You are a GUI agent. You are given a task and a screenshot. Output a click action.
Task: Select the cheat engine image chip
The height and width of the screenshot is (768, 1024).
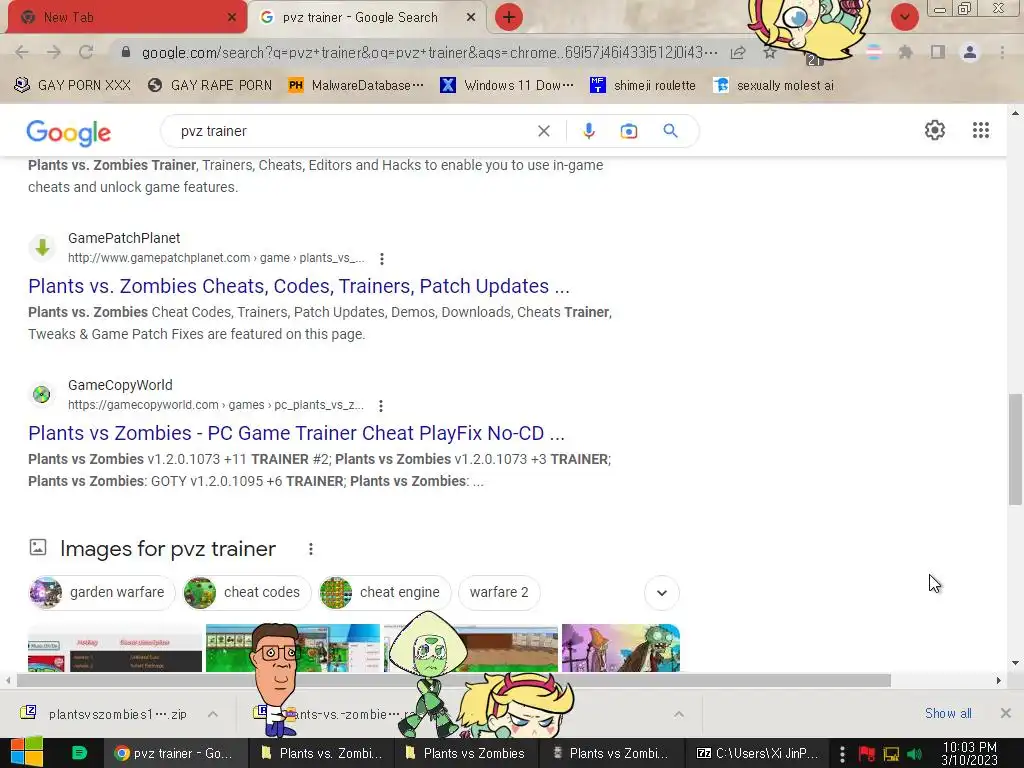(x=385, y=592)
